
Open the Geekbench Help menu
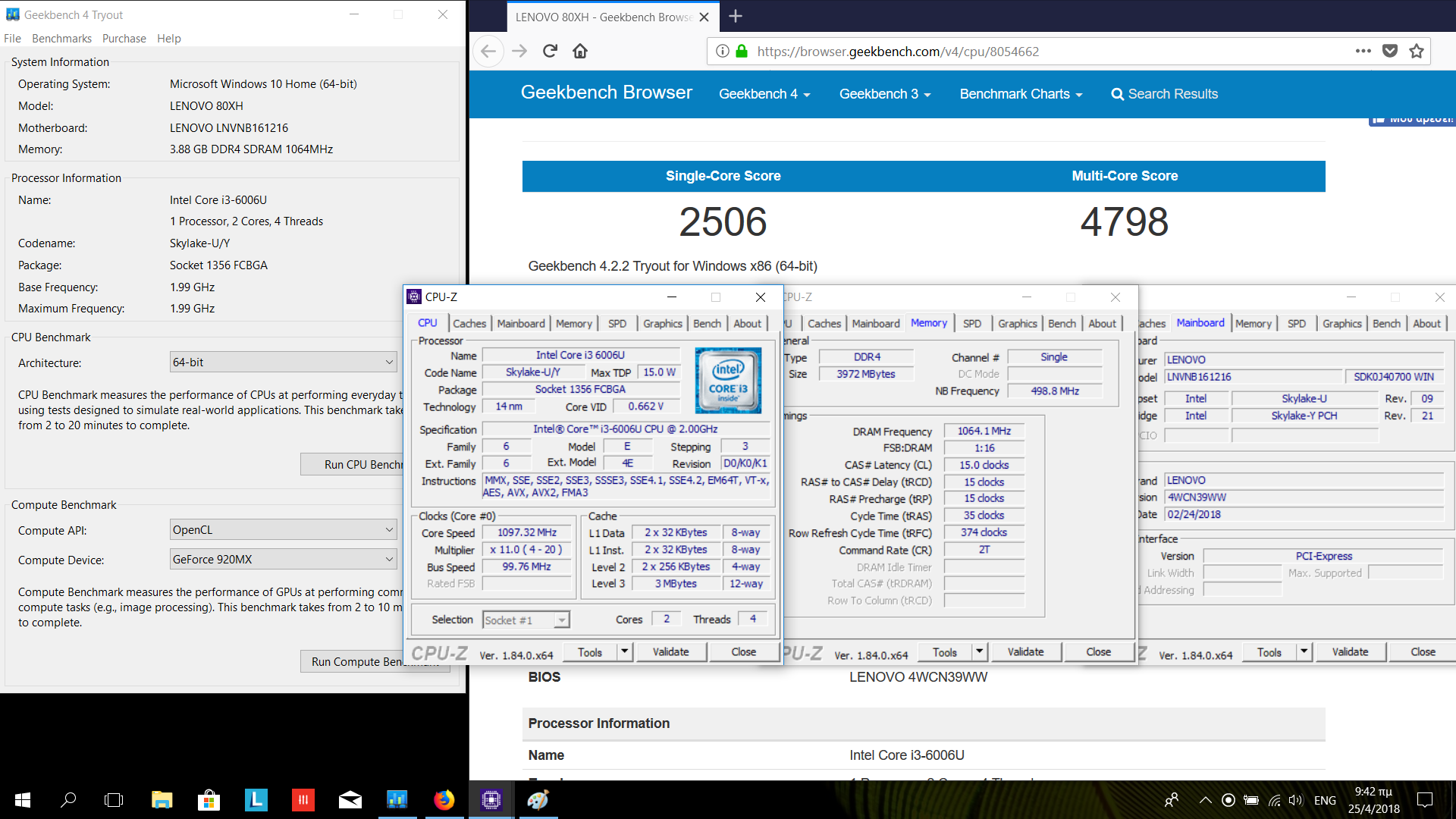pos(169,39)
